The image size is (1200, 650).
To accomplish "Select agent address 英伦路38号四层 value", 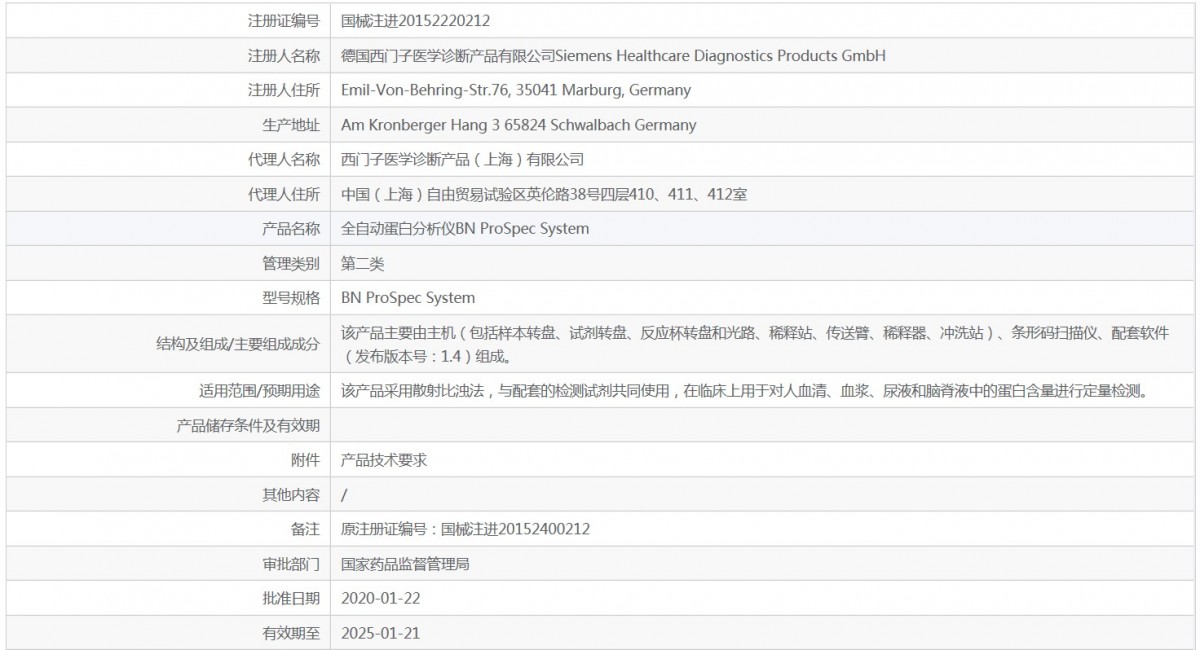I will 544,194.
